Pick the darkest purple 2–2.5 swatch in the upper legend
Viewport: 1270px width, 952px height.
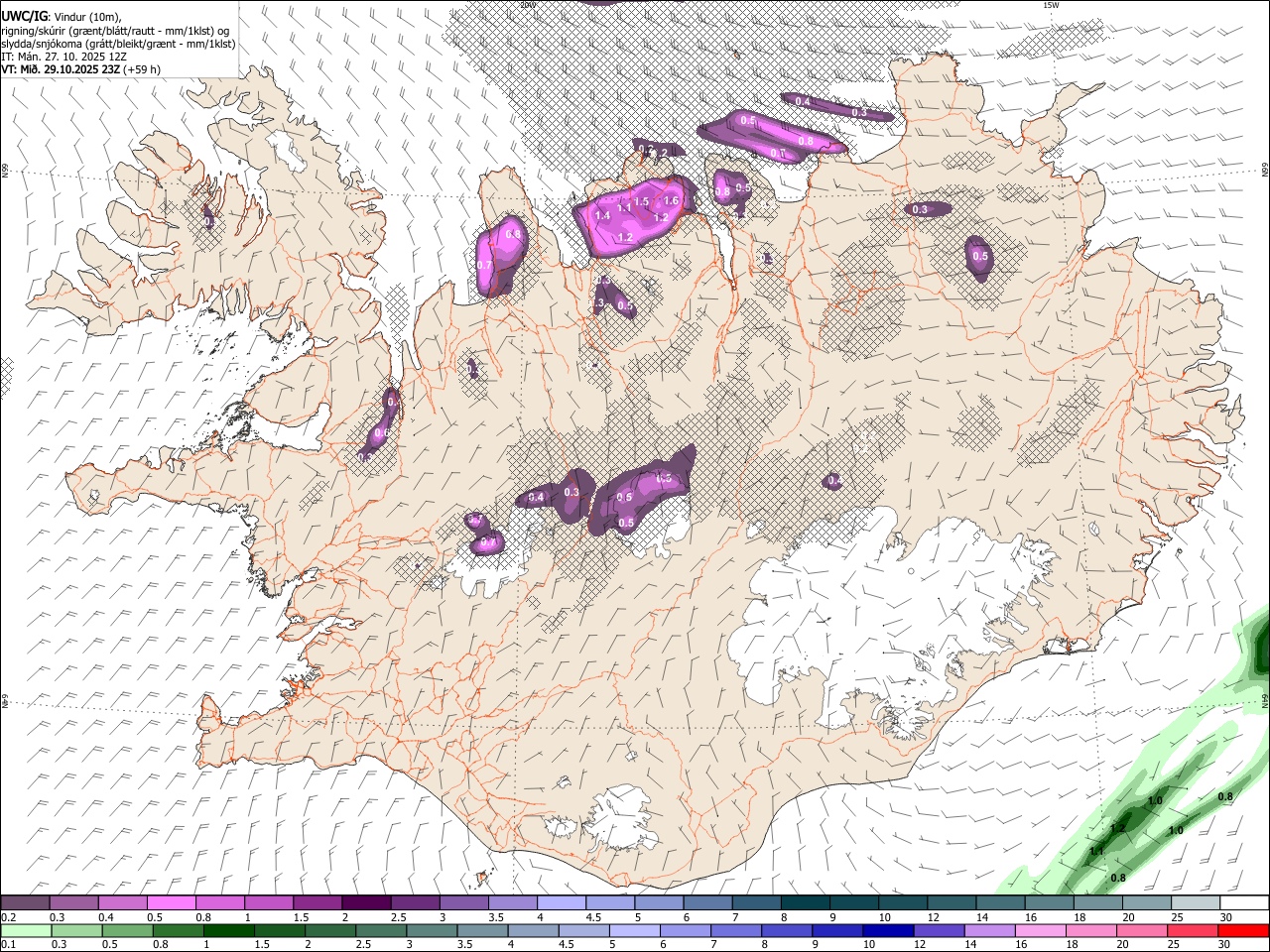[365, 902]
